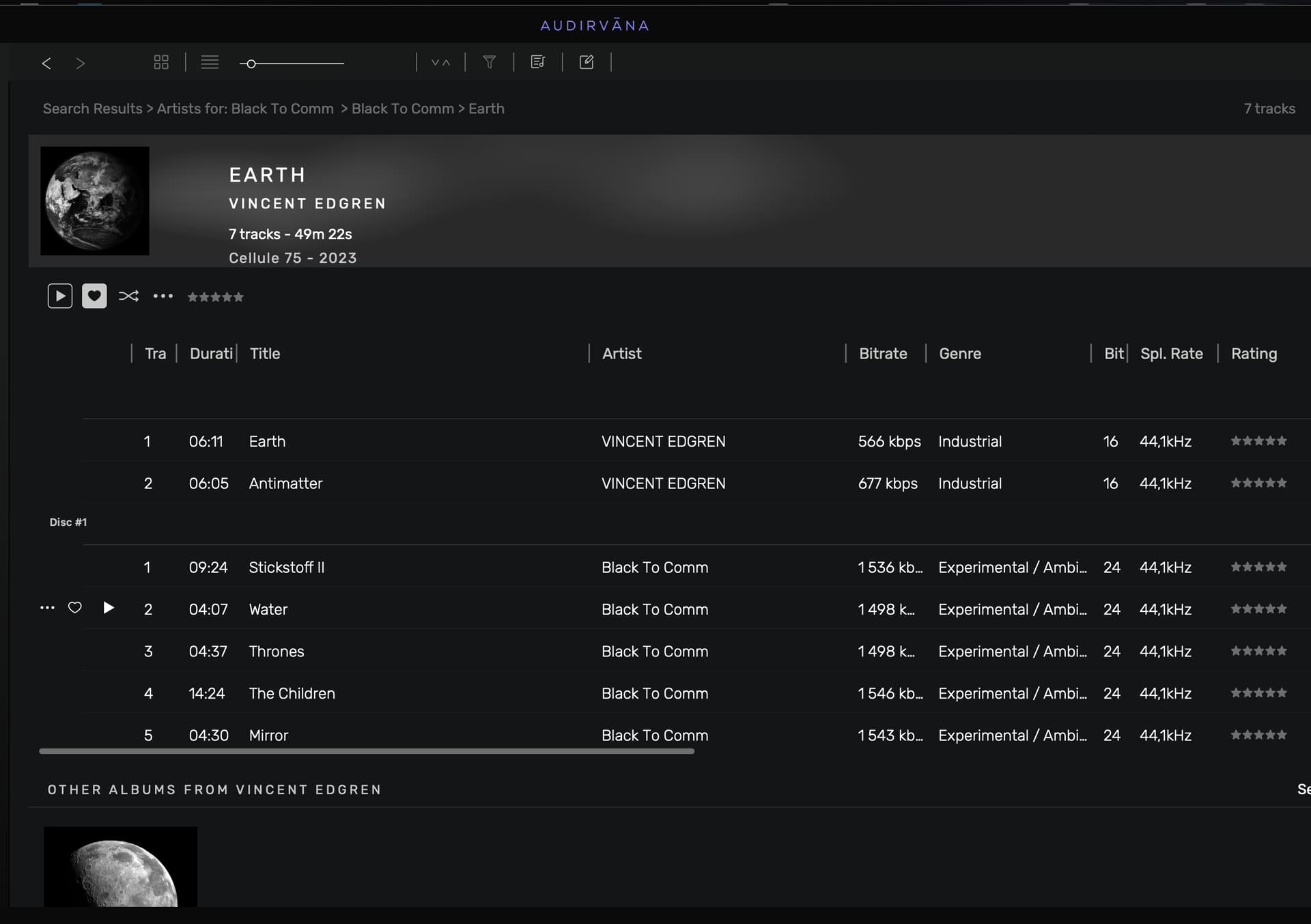
Task: Click the 566 kbps bitrate cell
Action: coord(889,442)
